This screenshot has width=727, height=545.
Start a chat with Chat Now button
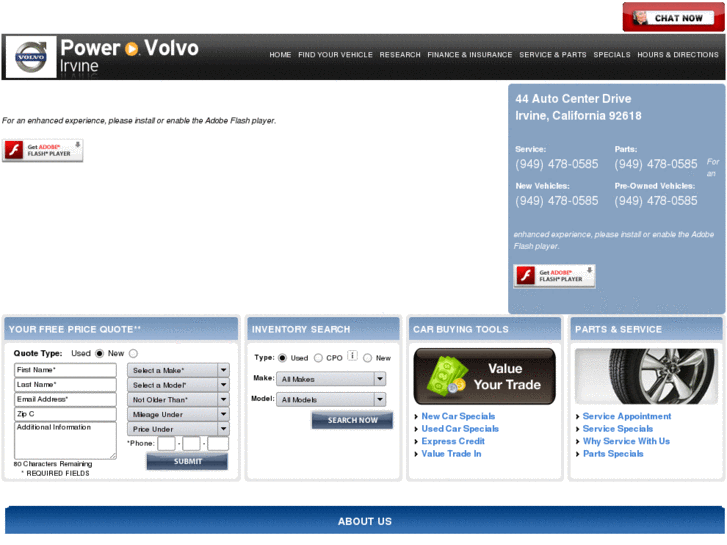(x=673, y=18)
